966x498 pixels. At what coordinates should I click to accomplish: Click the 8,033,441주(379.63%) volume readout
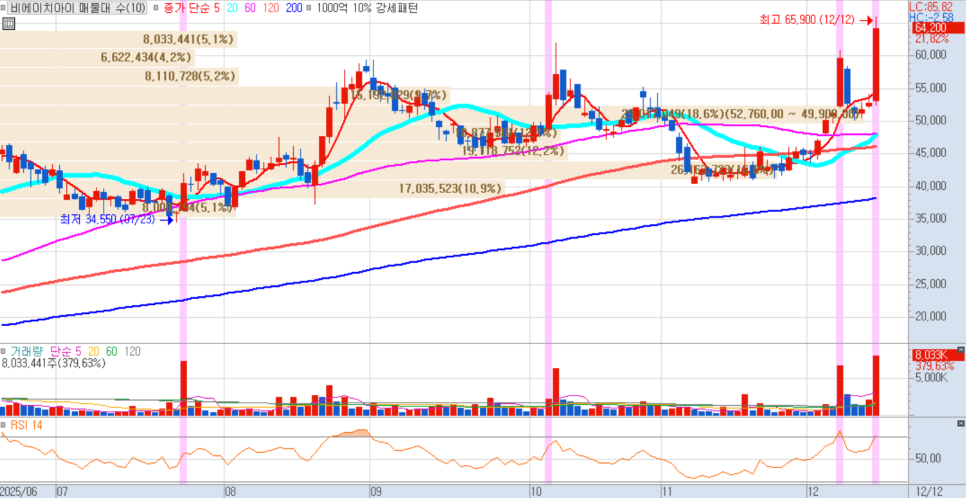[x=54, y=363]
